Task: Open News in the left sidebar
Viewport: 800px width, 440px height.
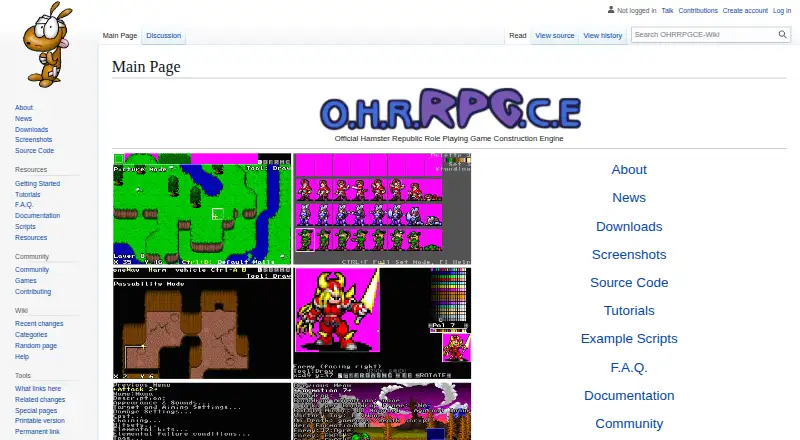Action: (23, 118)
